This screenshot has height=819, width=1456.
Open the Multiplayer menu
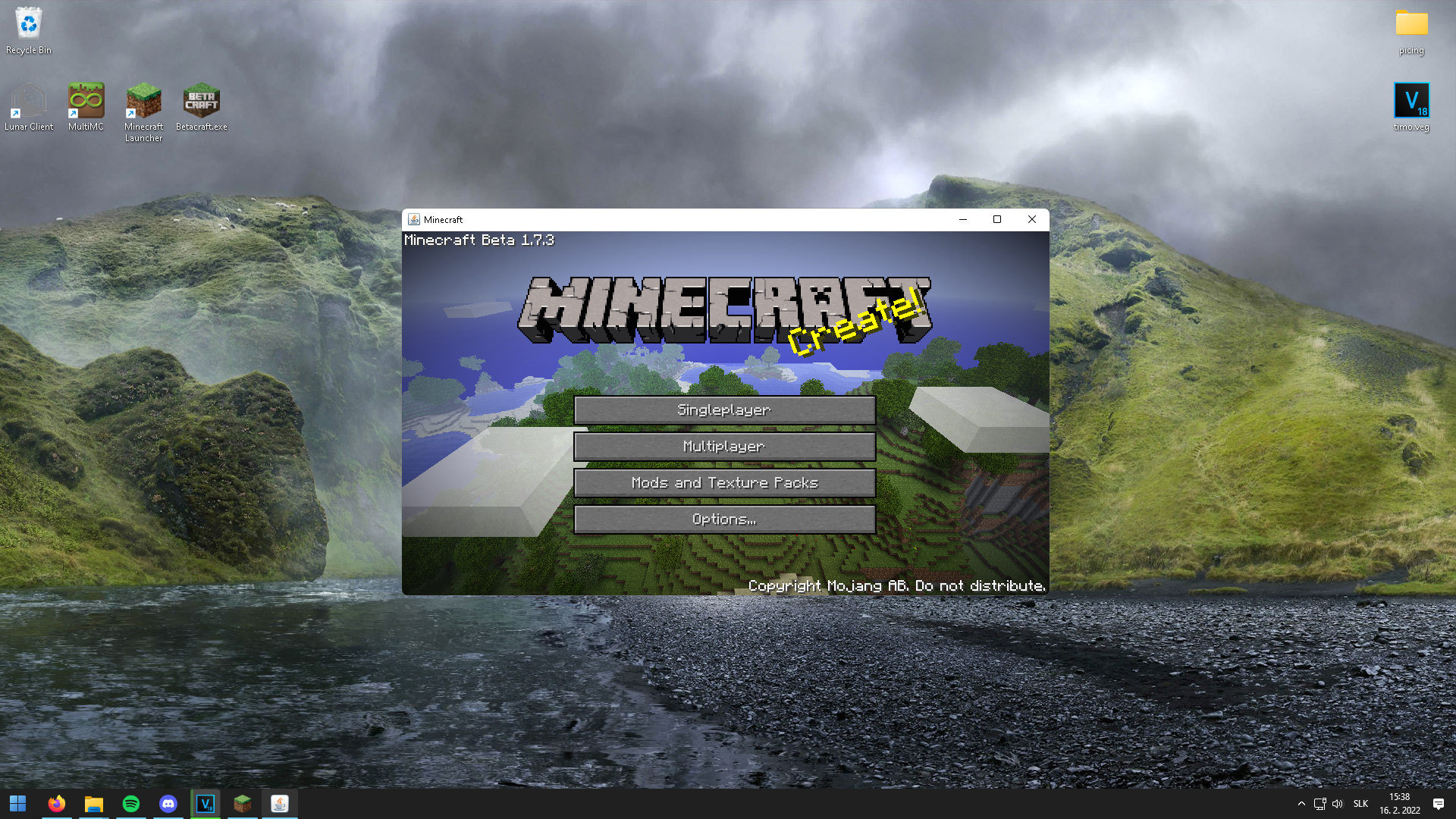coord(724,447)
